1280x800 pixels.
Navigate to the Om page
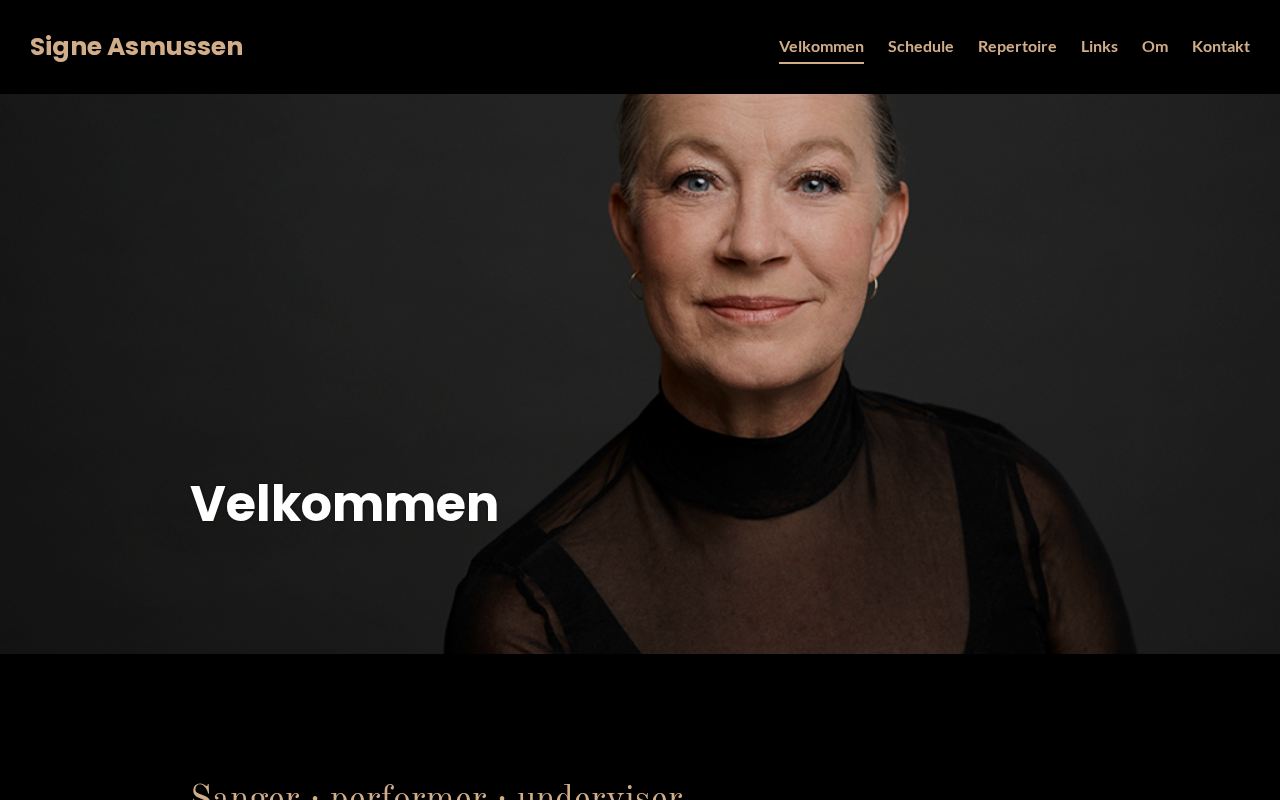pyautogui.click(x=1155, y=46)
